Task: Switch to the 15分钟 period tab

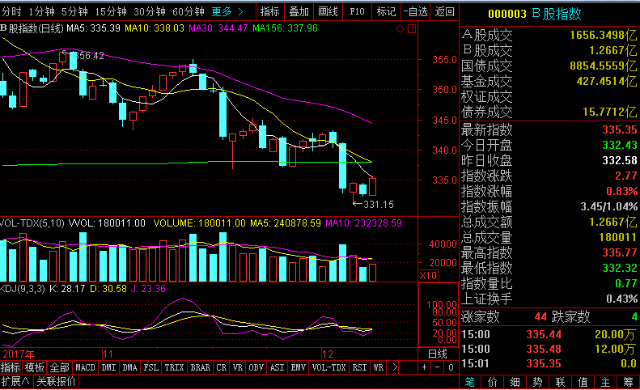Action: (111, 11)
